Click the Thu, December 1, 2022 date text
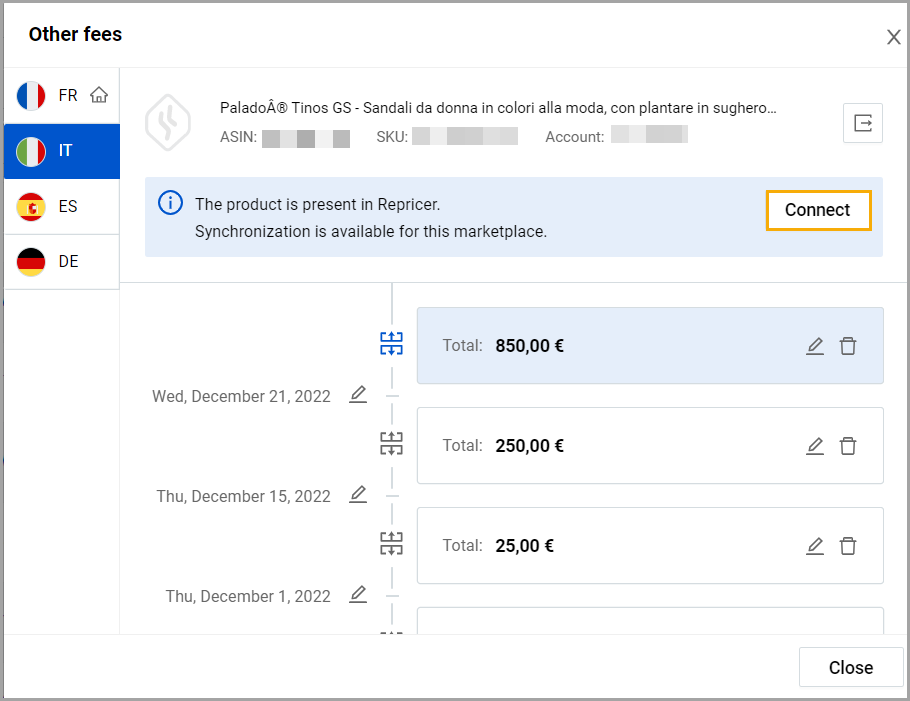 [248, 596]
